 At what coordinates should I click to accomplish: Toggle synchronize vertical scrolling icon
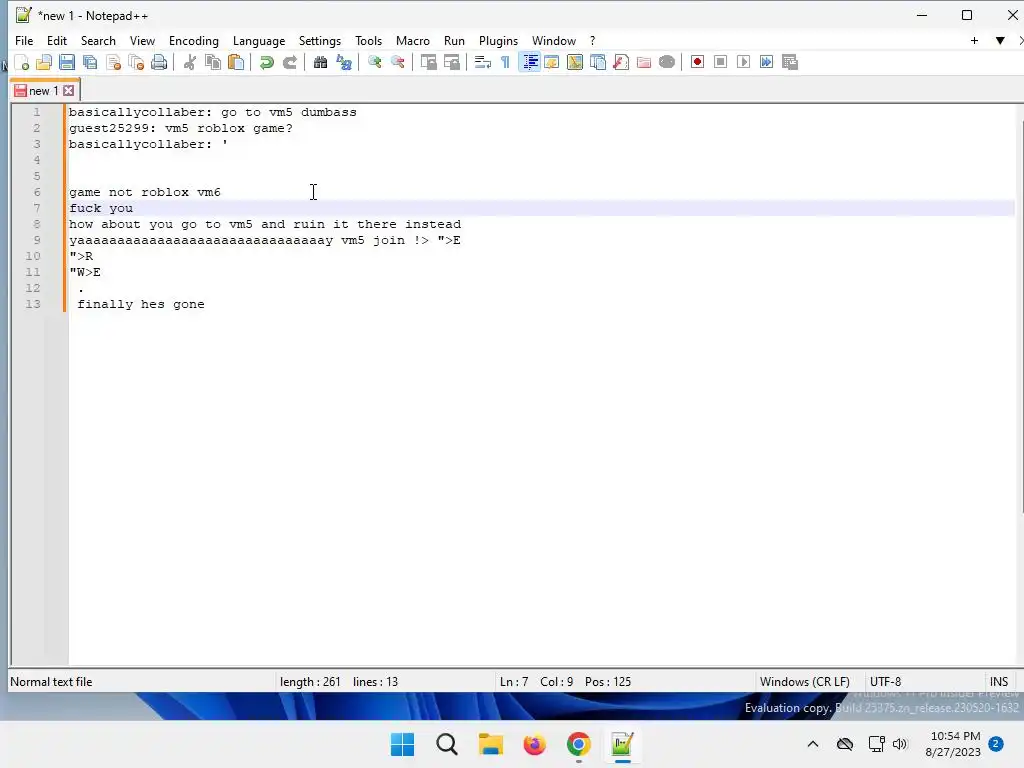point(428,62)
